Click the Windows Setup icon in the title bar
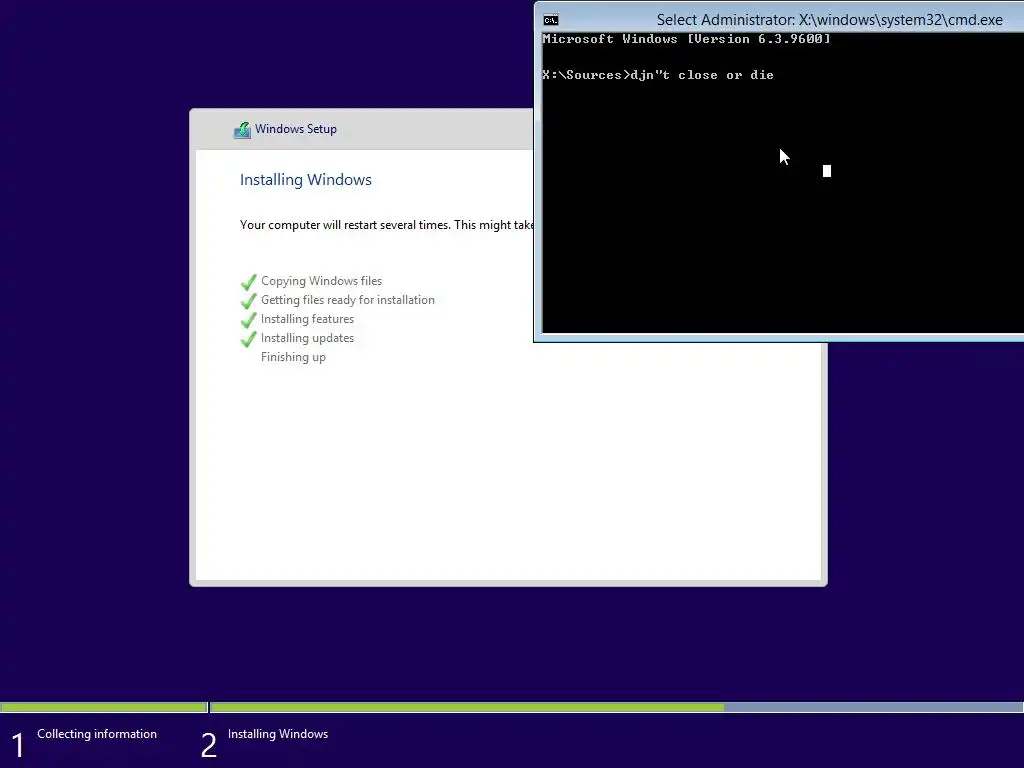This screenshot has height=768, width=1024. (242, 130)
